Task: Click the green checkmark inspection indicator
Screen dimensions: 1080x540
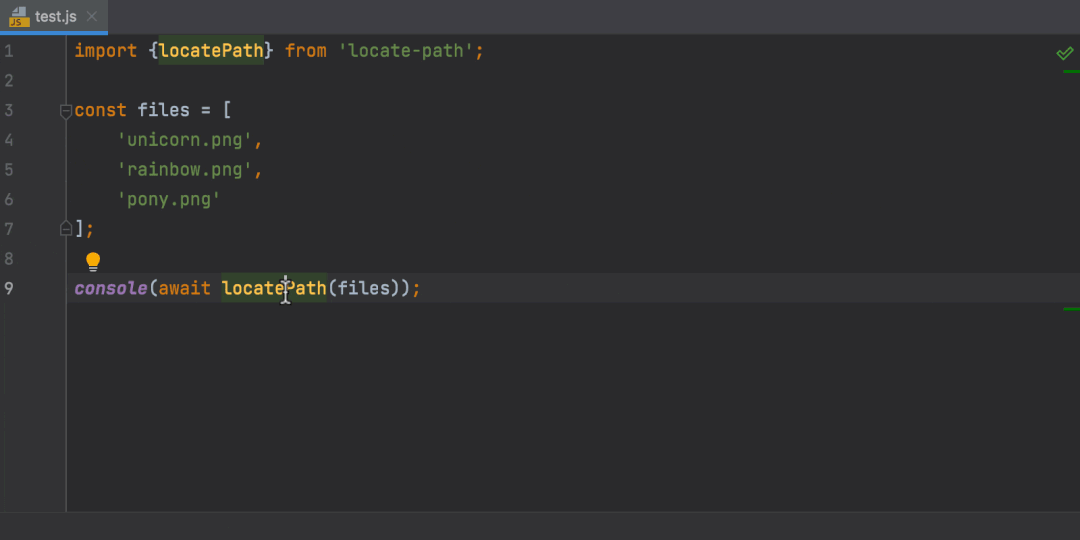Action: click(1065, 53)
